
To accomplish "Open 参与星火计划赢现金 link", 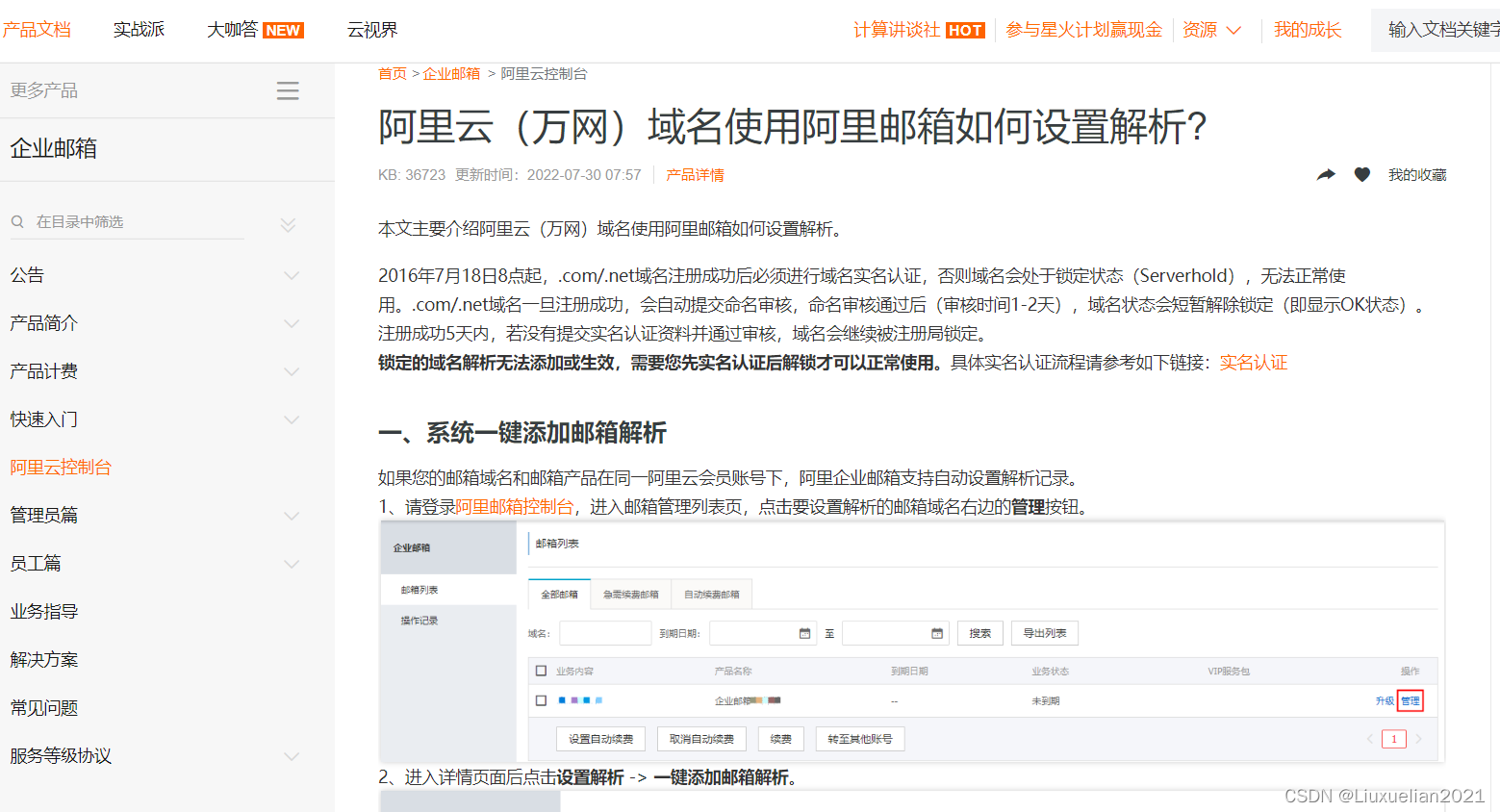I will [1083, 30].
